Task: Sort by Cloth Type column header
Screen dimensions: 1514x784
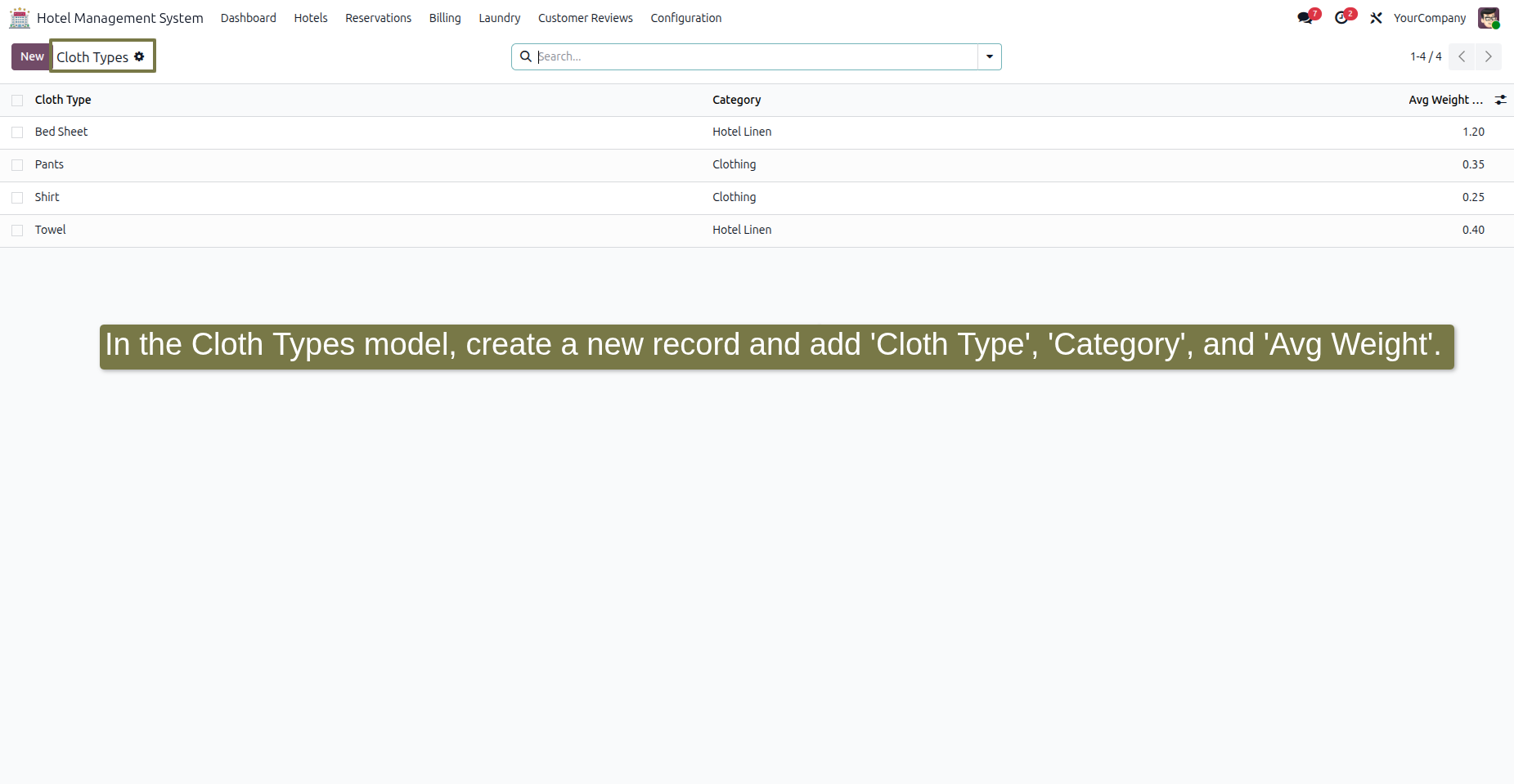Action: coord(63,100)
